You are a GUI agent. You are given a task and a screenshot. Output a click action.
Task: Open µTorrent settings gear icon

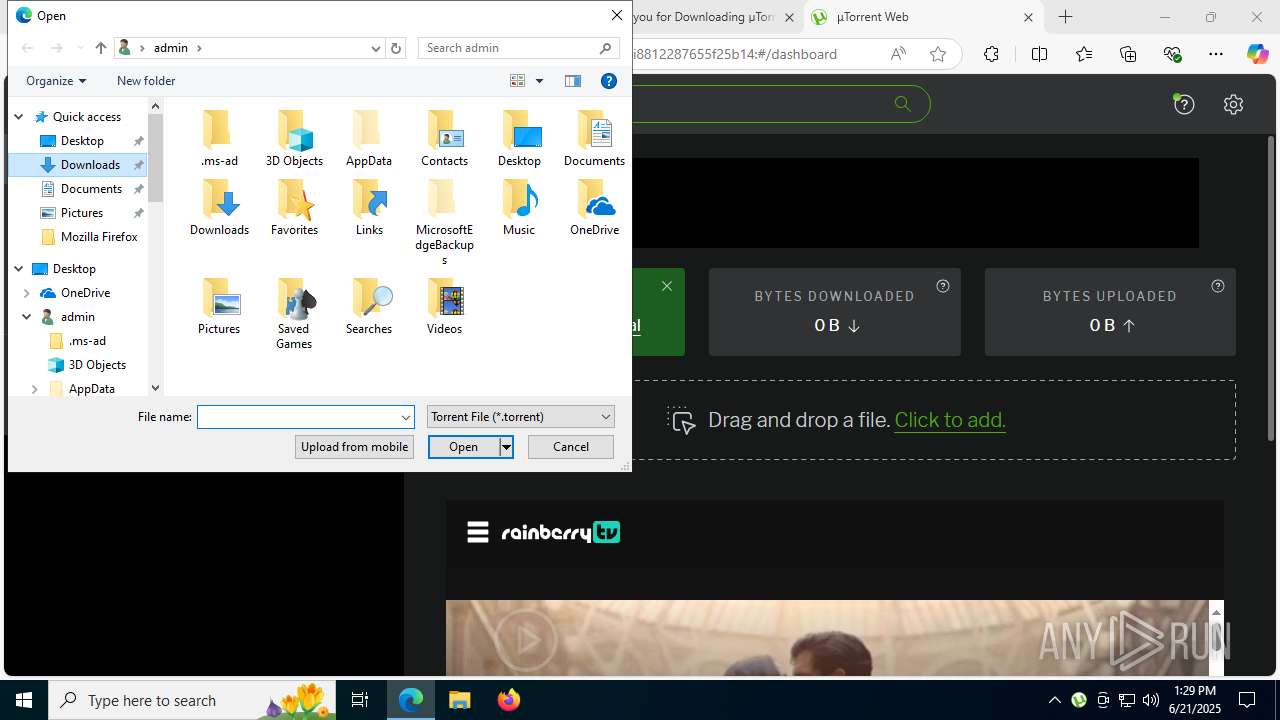[x=1233, y=104]
